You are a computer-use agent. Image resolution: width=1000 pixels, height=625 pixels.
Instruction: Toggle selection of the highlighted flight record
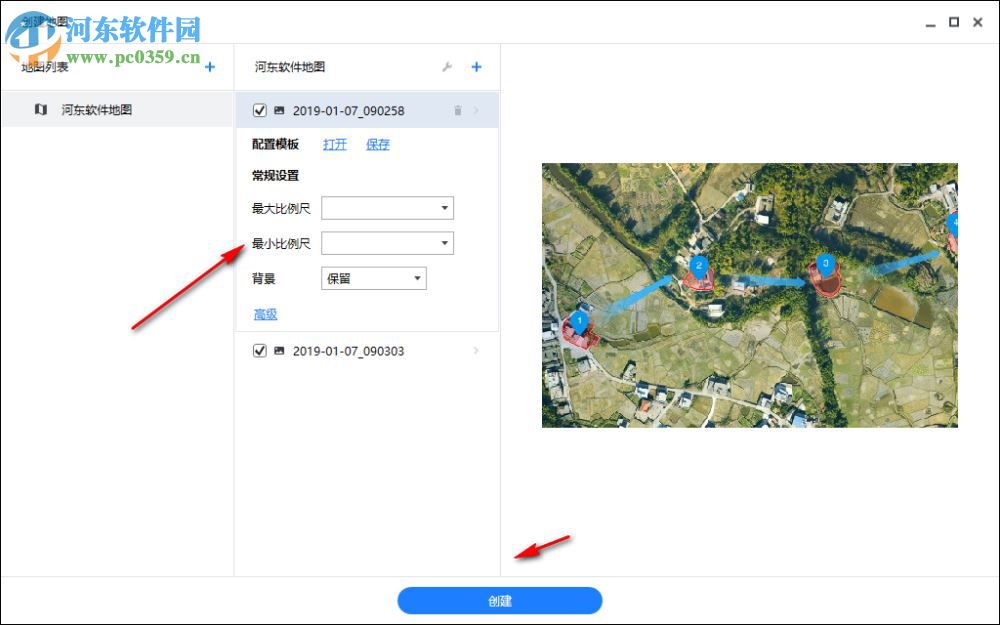[x=260, y=111]
